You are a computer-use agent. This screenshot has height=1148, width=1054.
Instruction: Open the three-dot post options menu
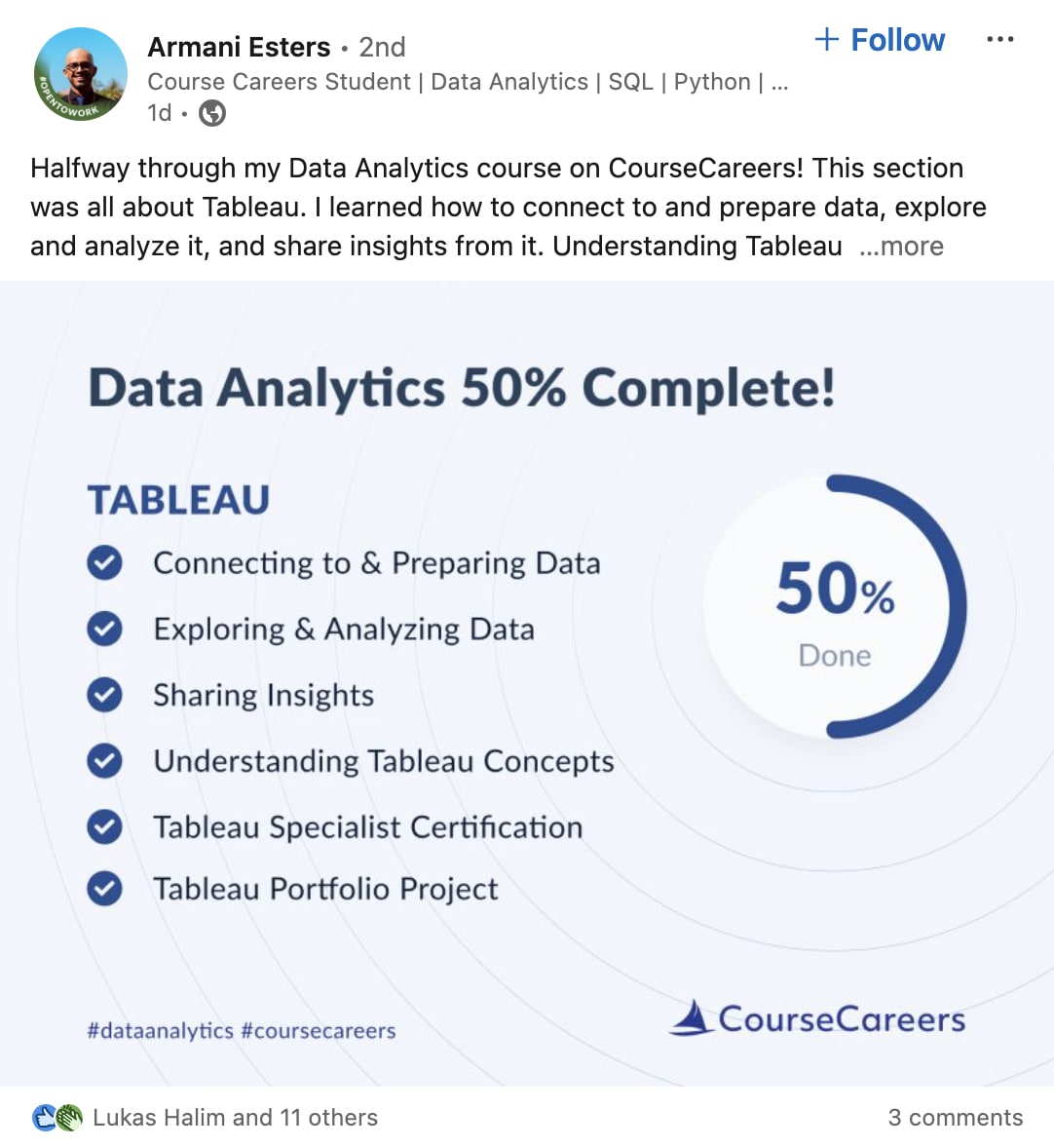(999, 40)
